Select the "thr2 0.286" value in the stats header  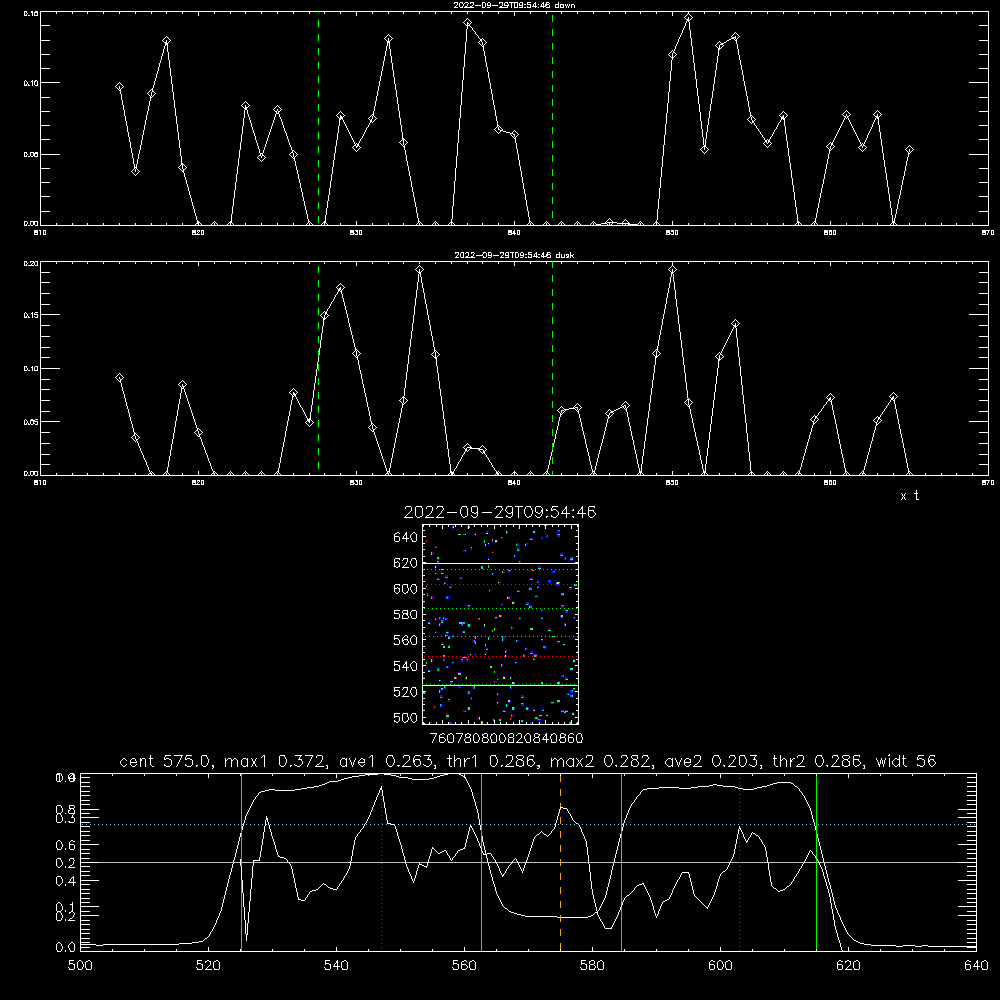818,761
